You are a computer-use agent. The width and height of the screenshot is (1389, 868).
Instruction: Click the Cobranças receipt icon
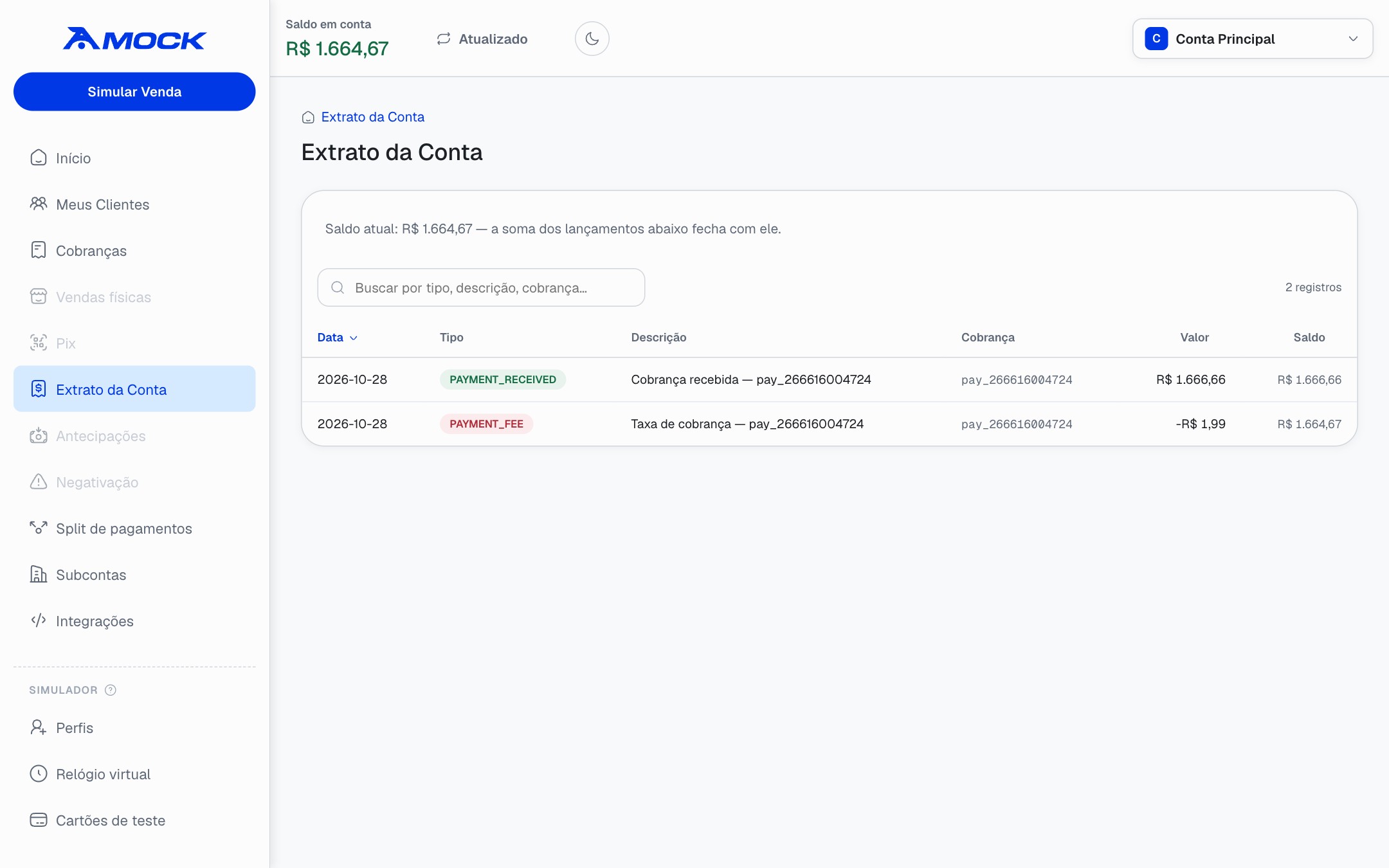(x=39, y=250)
